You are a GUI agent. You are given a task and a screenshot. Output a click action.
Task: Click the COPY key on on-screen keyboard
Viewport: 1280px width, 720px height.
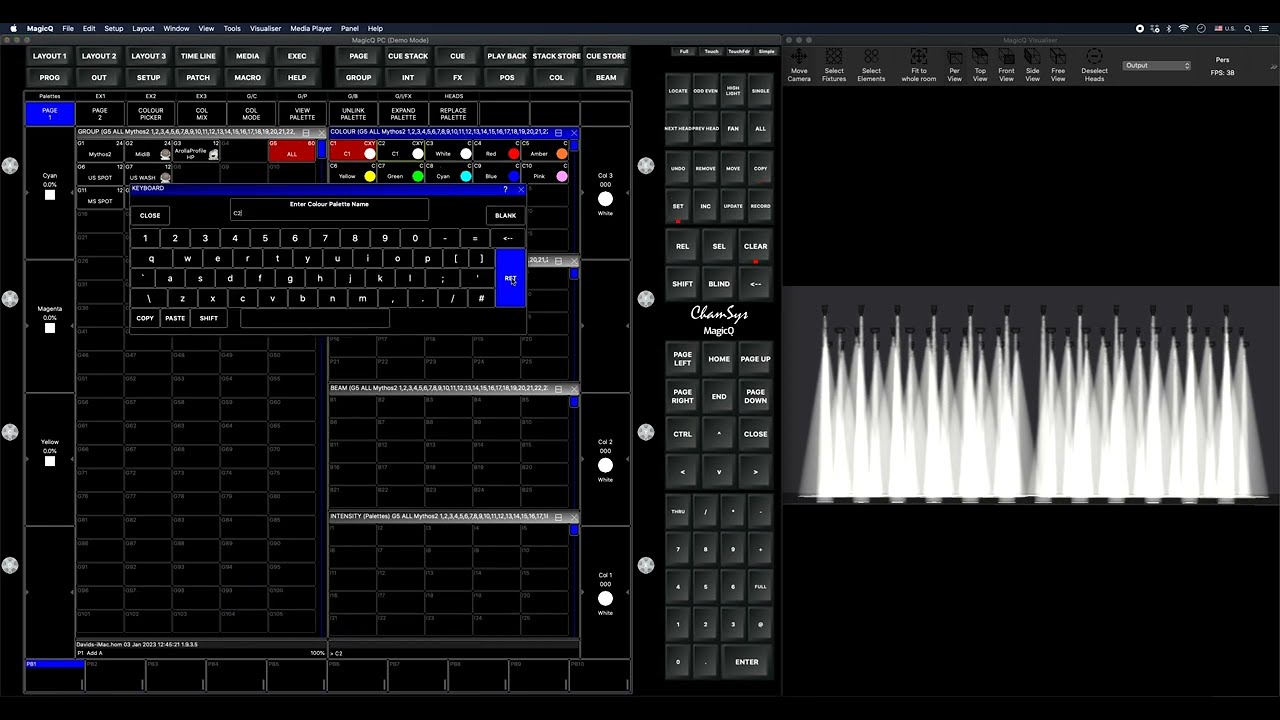point(145,318)
